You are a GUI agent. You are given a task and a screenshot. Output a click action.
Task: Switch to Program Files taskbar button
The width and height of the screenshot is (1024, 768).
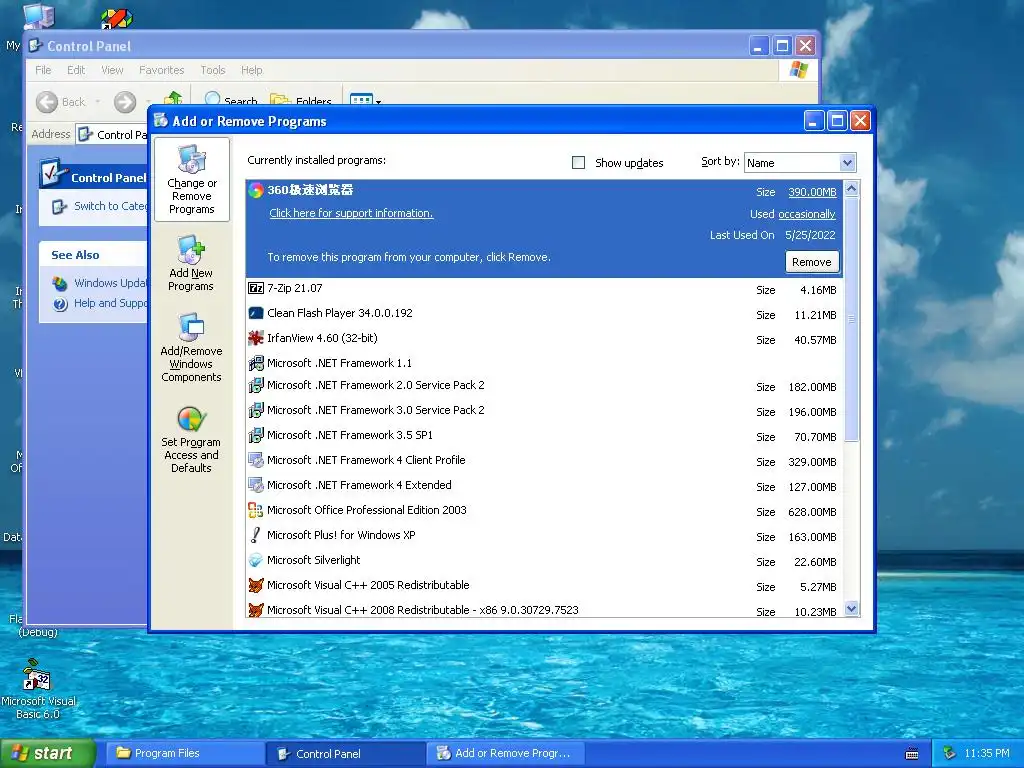[185, 754]
